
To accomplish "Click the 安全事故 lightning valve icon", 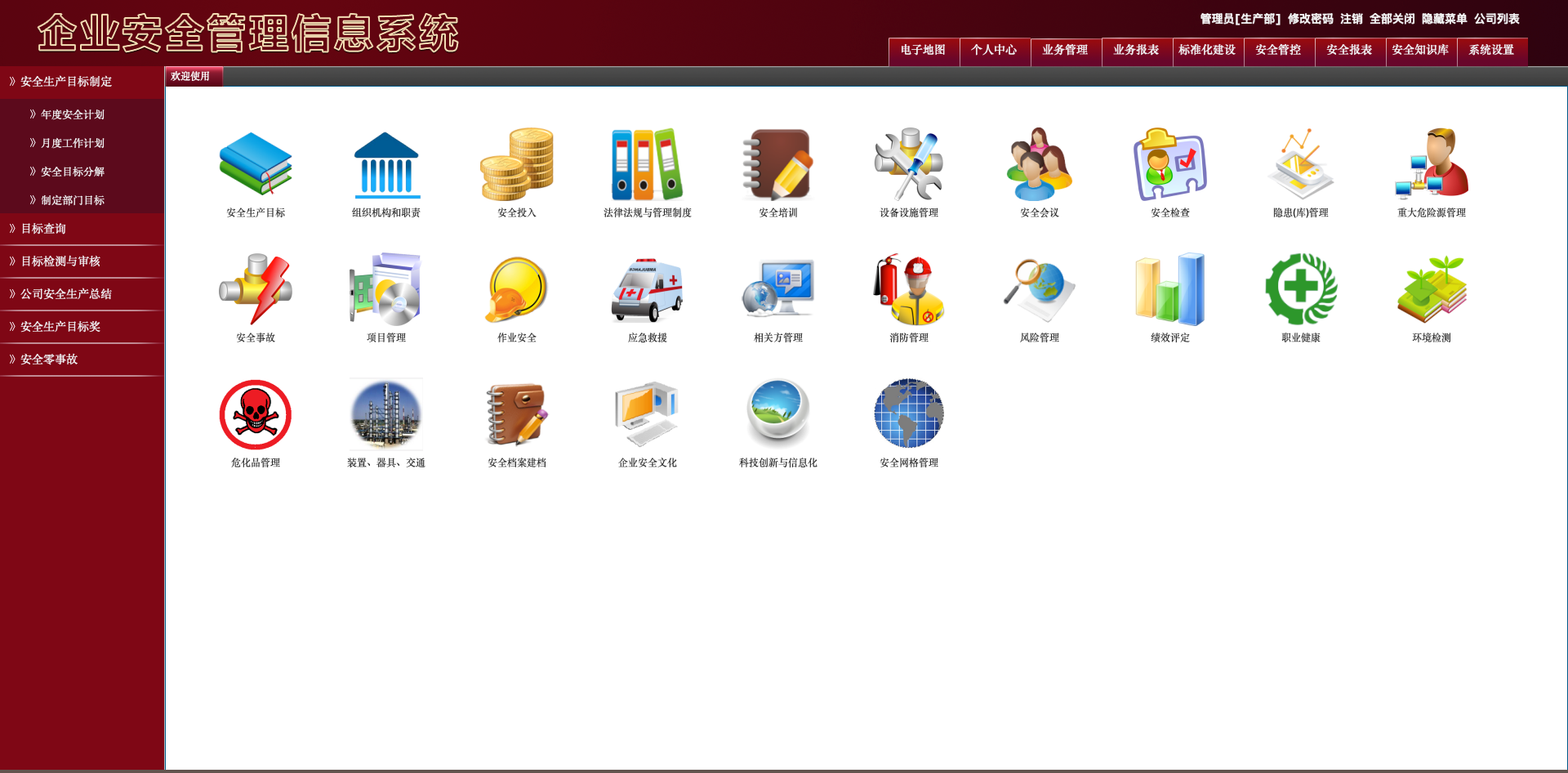I will click(255, 290).
